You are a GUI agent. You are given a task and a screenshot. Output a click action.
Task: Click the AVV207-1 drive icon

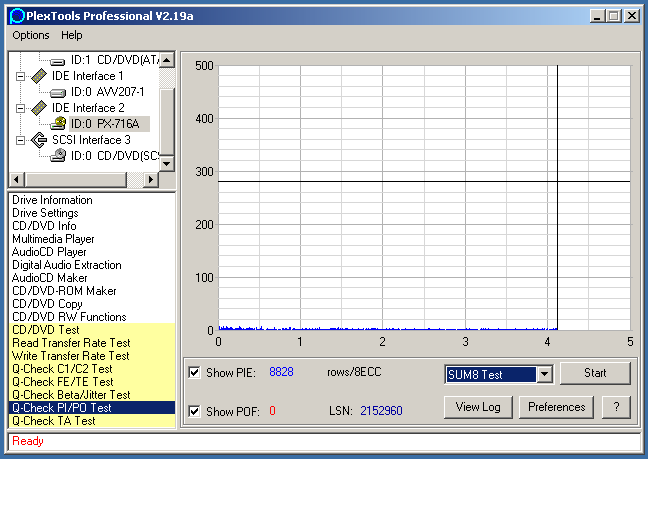pos(58,92)
